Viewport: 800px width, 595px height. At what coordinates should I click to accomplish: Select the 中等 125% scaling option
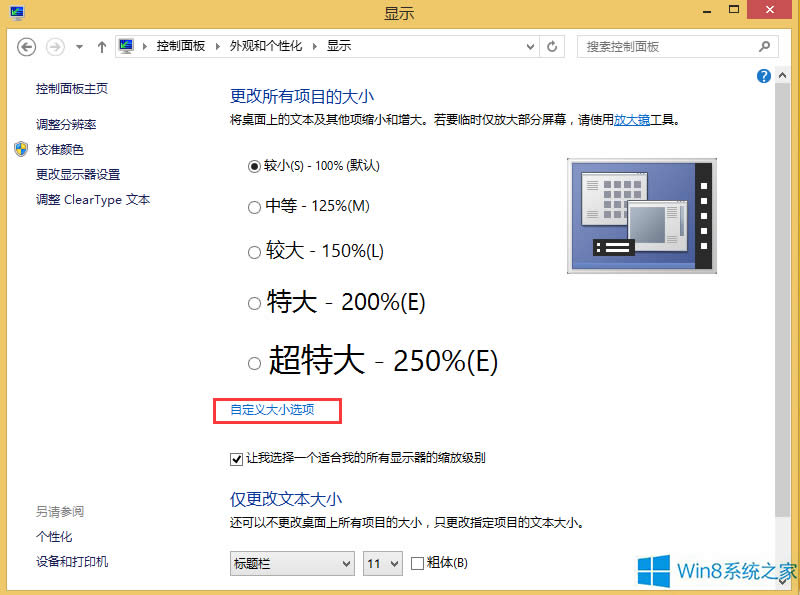[x=255, y=209]
